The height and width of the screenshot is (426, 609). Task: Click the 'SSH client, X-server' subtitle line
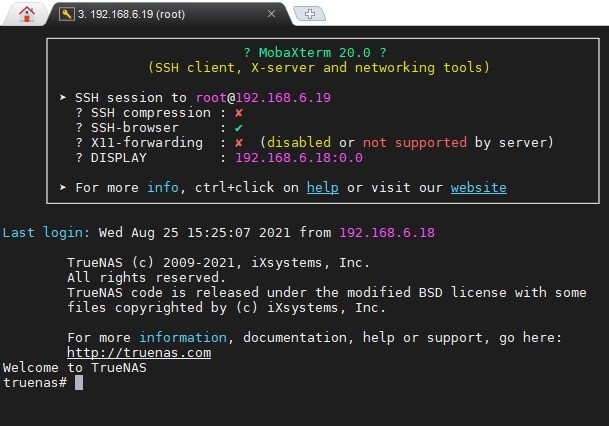pos(318,68)
